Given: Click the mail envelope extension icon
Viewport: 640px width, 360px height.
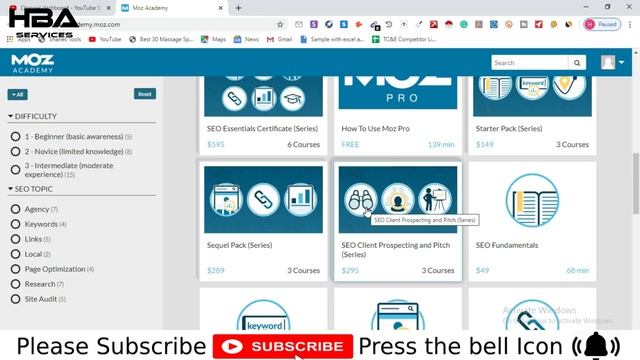Looking at the screenshot, I should 299,24.
